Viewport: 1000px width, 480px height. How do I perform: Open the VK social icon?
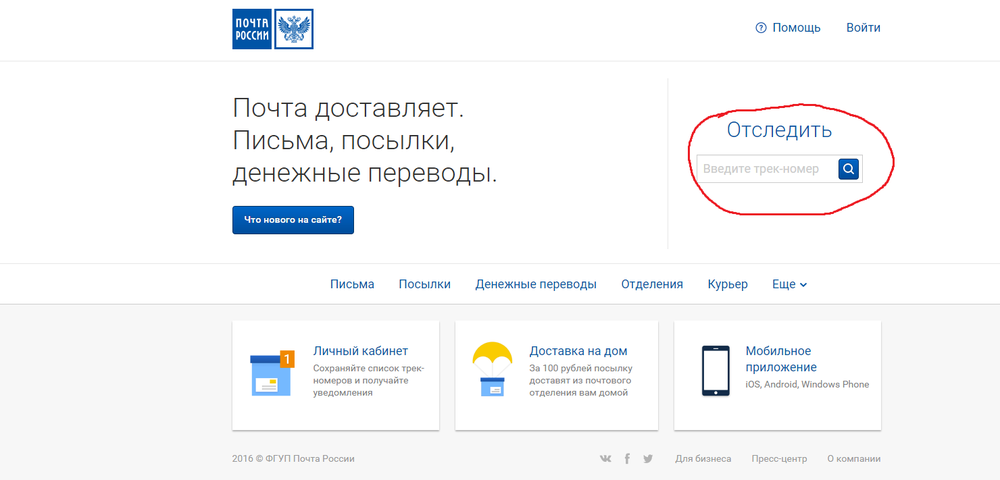(x=606, y=459)
